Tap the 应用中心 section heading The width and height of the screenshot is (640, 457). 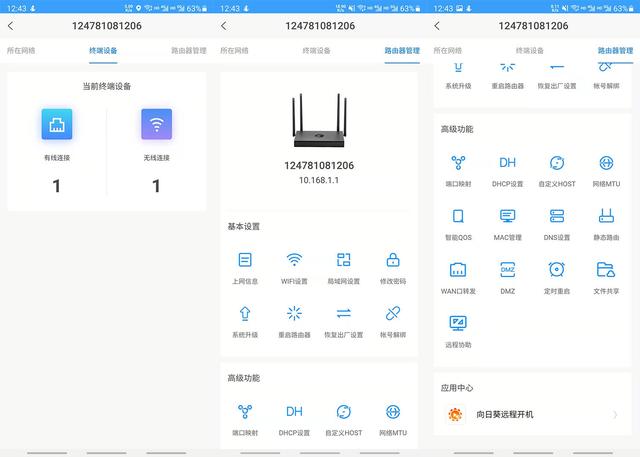pos(457,388)
